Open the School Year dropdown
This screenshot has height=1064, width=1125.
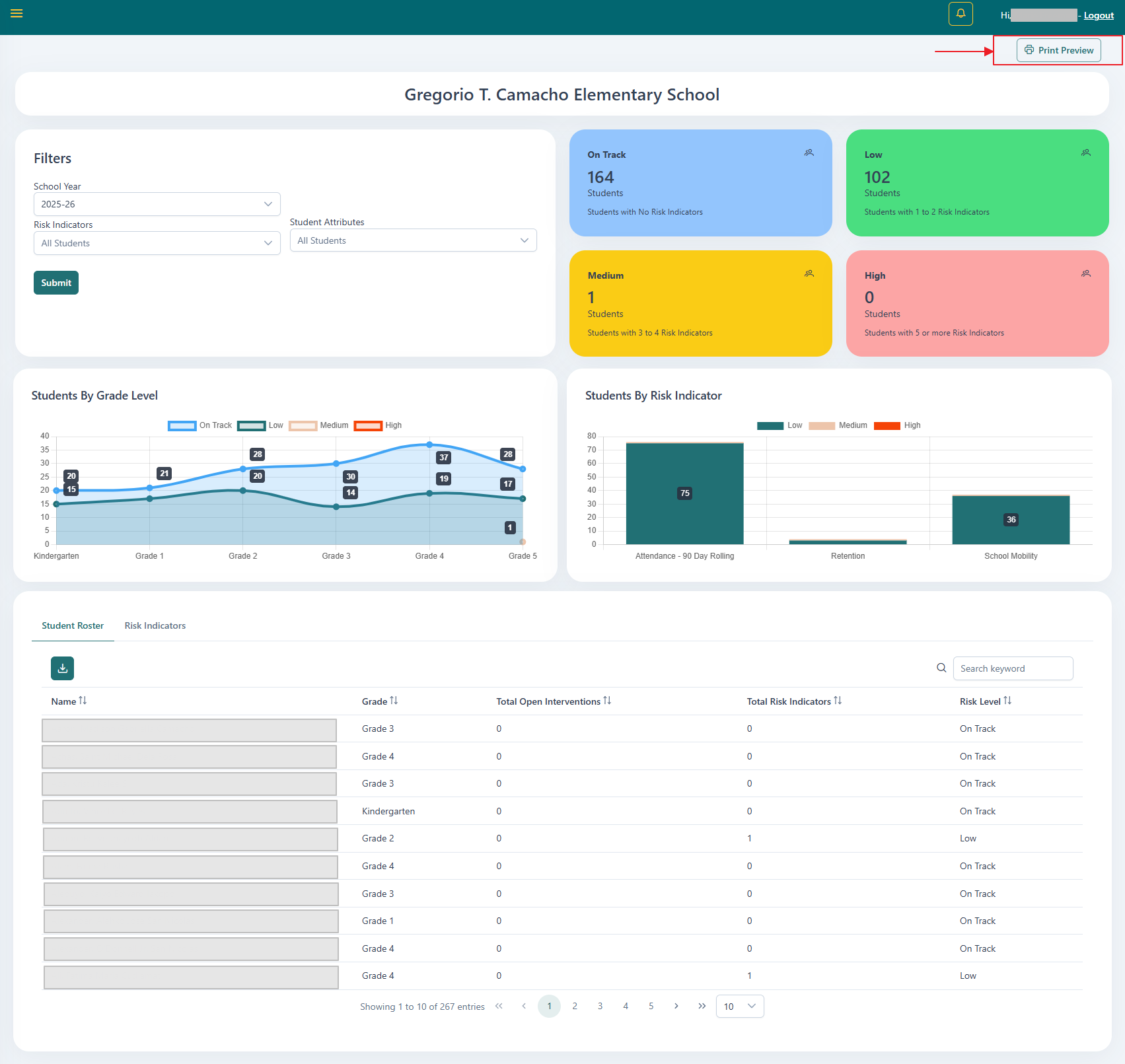157,204
